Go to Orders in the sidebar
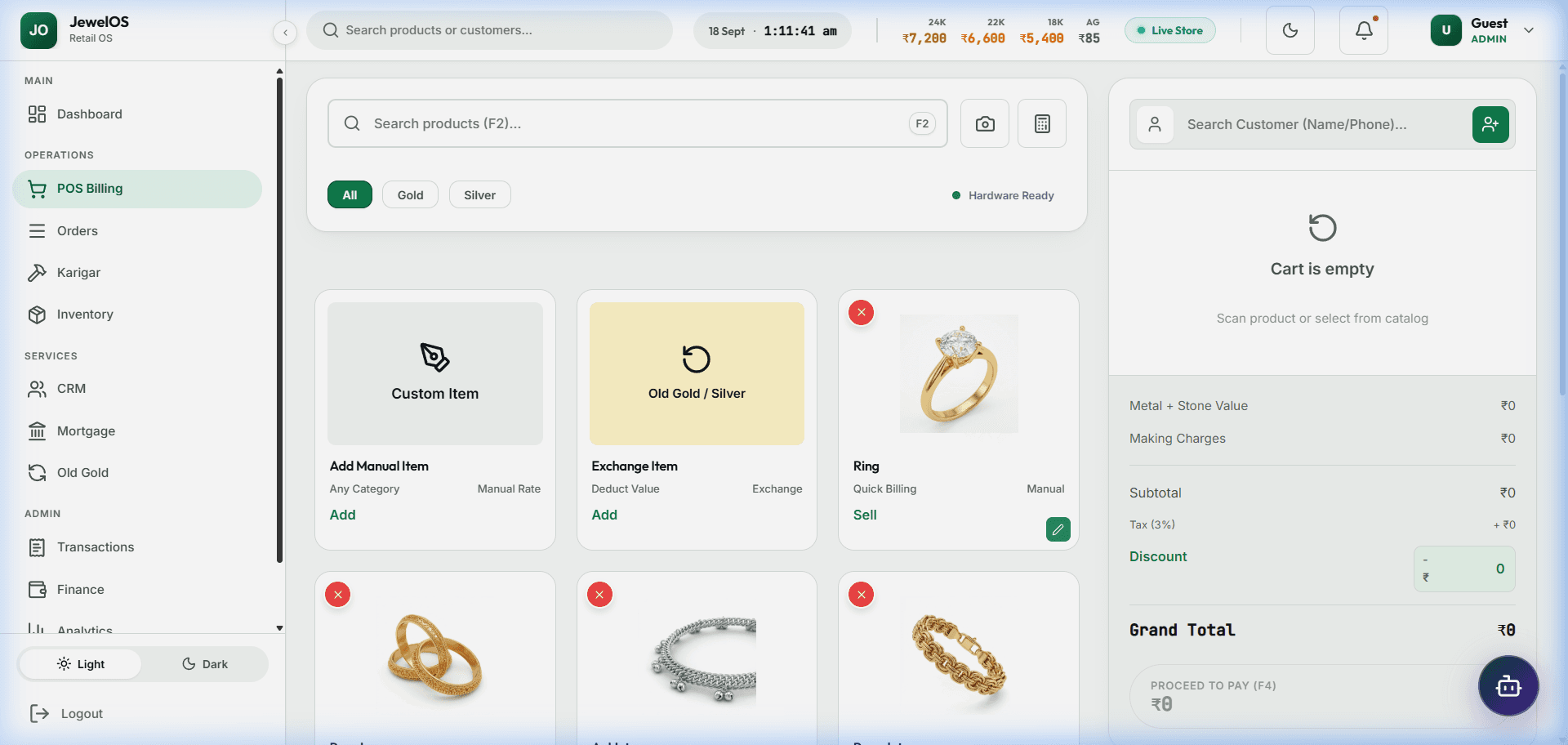 pos(137,231)
